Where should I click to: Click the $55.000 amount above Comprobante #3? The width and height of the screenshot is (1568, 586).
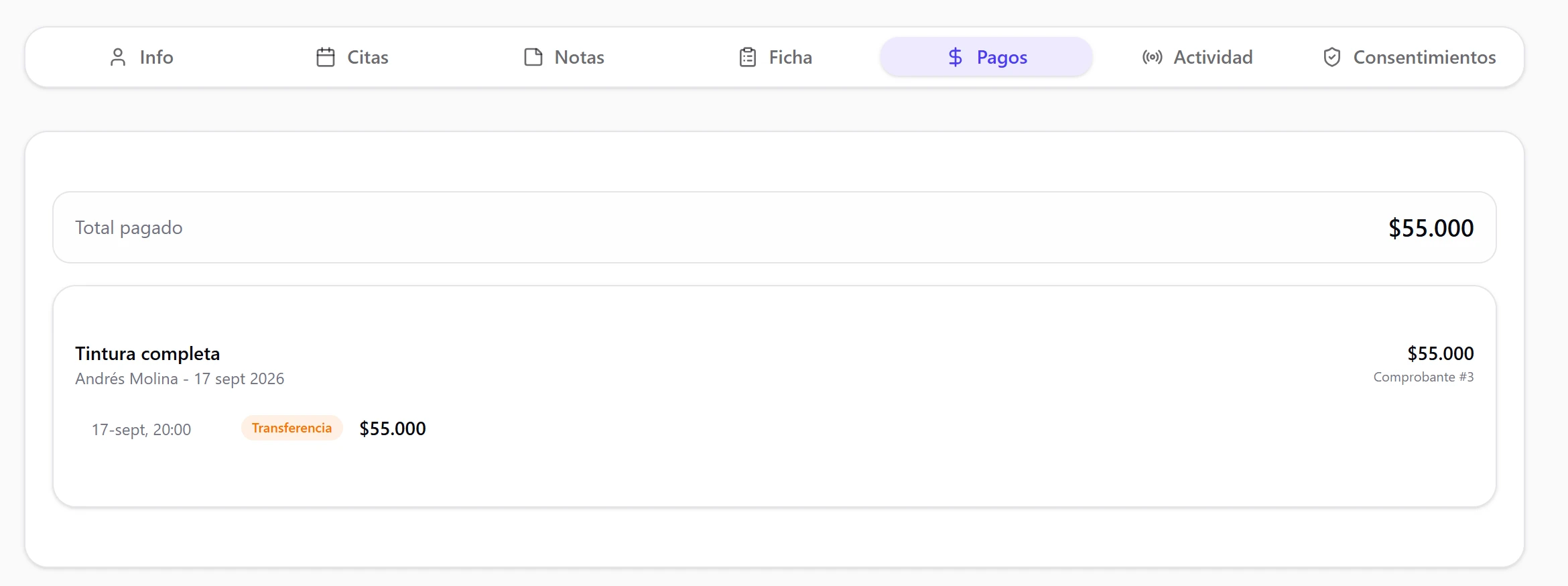point(1441,353)
